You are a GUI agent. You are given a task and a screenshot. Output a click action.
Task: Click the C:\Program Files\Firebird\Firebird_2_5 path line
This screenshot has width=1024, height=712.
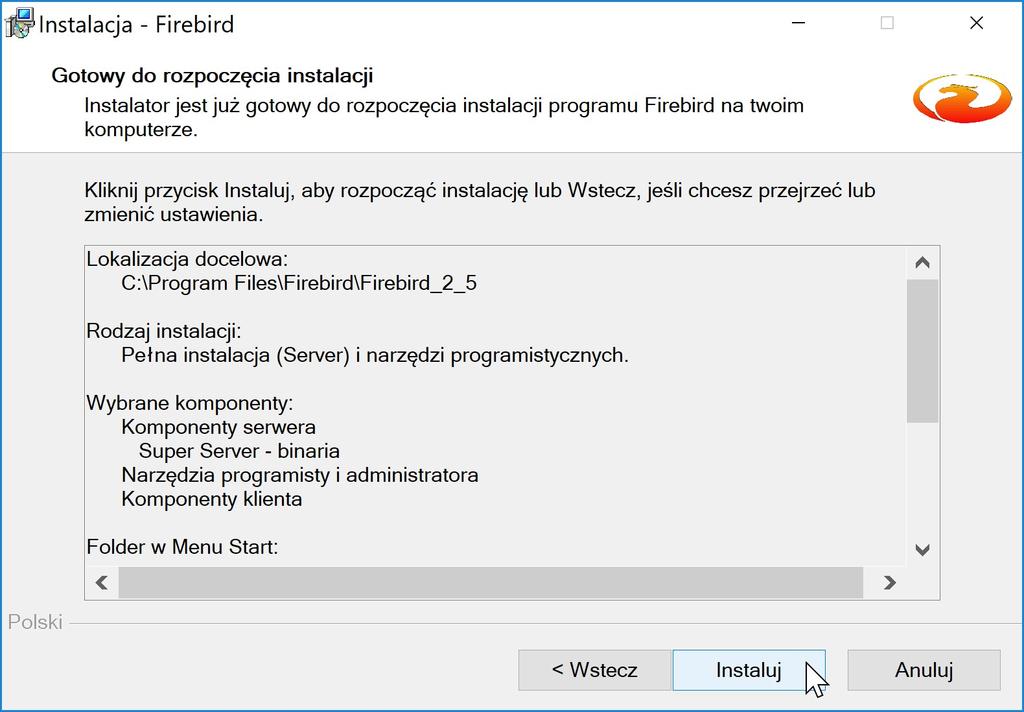(x=299, y=283)
